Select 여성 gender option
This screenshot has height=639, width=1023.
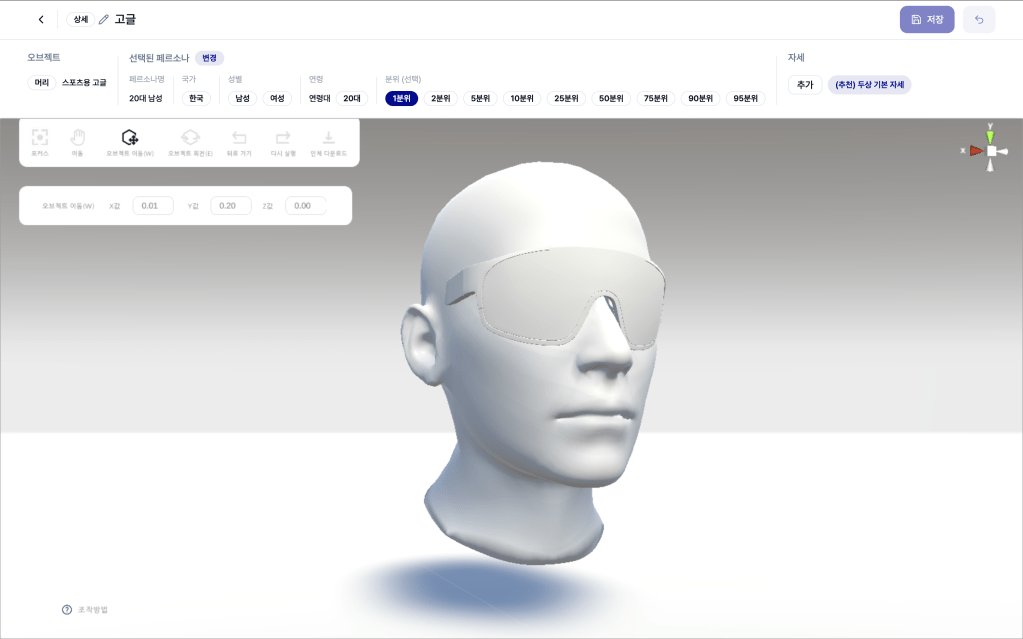[x=277, y=98]
